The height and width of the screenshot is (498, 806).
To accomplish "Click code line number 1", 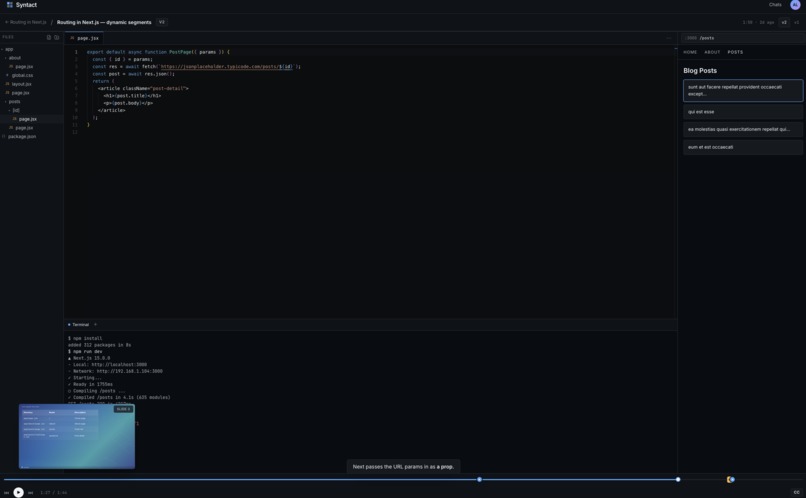I will point(76,52).
